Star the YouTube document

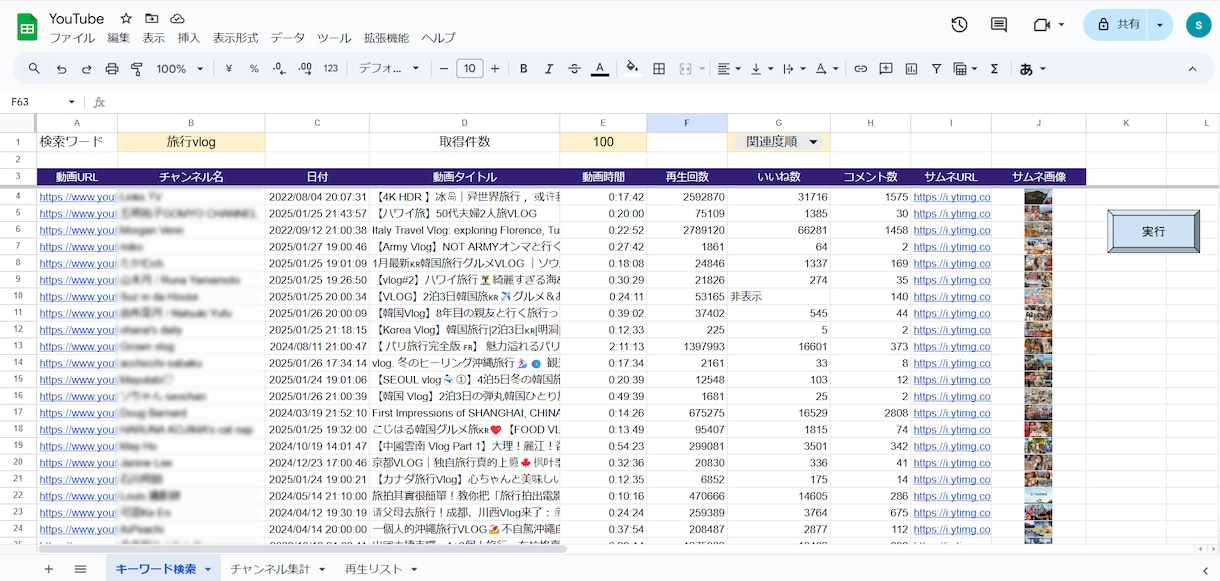pos(126,19)
